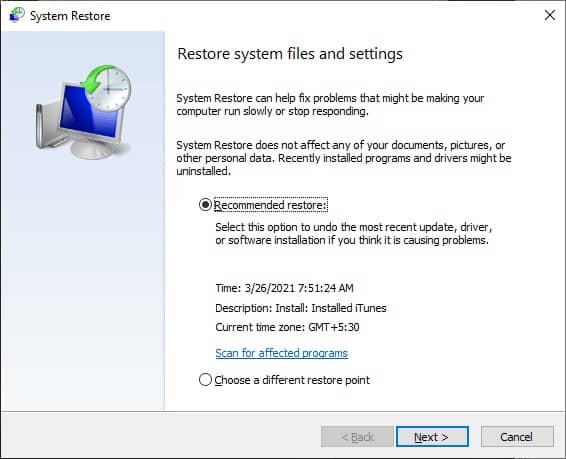The width and height of the screenshot is (566, 459).
Task: Click the System Restore title bar icon
Action: coord(16,15)
